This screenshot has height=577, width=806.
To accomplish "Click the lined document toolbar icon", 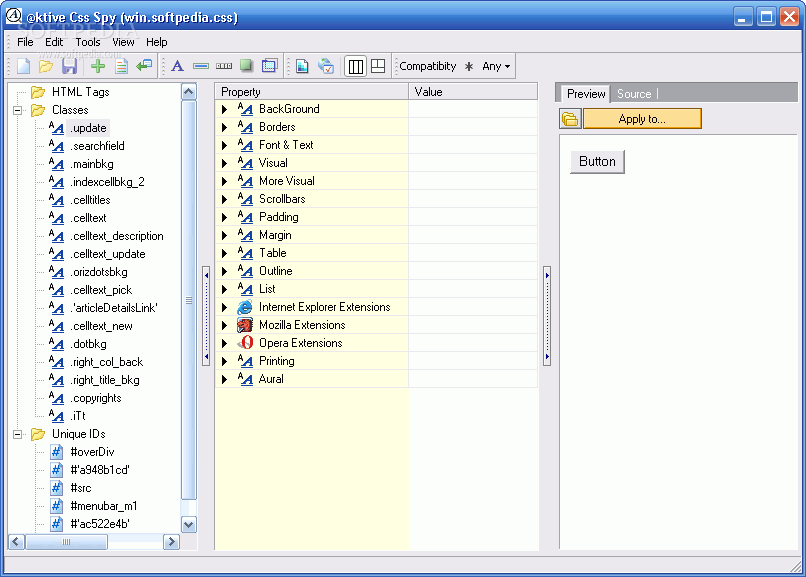I will pyautogui.click(x=121, y=66).
